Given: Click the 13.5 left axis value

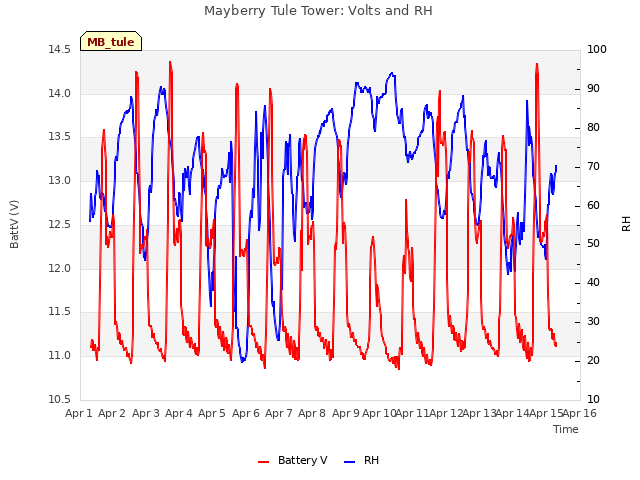Looking at the screenshot, I should click(x=60, y=137).
